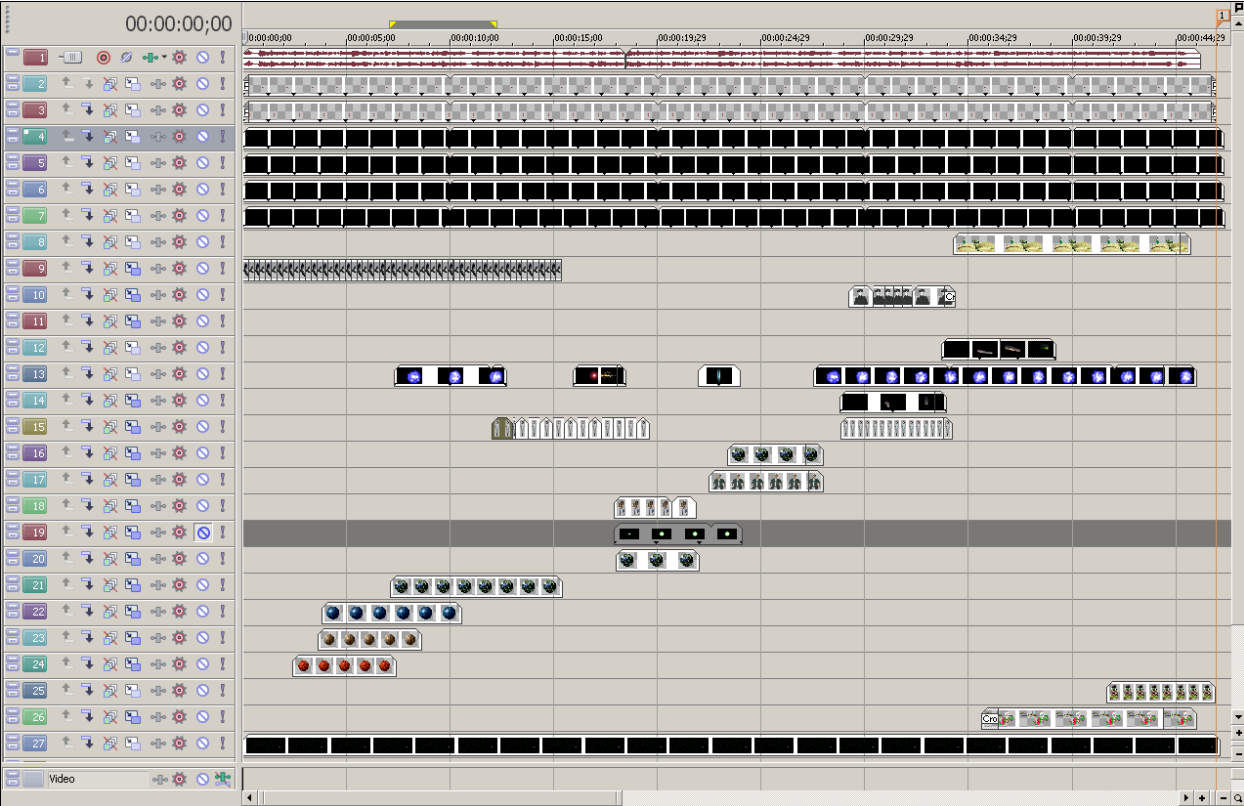Image resolution: width=1244 pixels, height=806 pixels.
Task: Zoom in time with the plus button
Action: [1202, 798]
